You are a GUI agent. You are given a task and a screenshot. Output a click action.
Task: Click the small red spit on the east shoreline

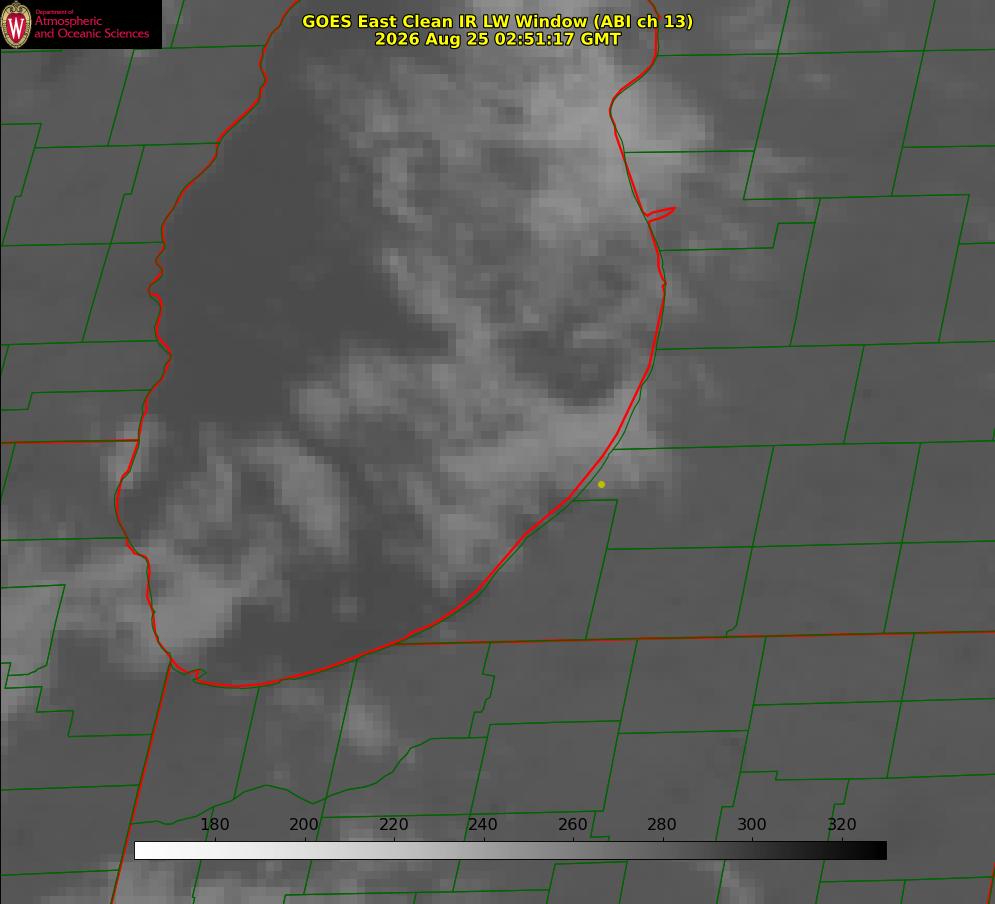pos(660,214)
